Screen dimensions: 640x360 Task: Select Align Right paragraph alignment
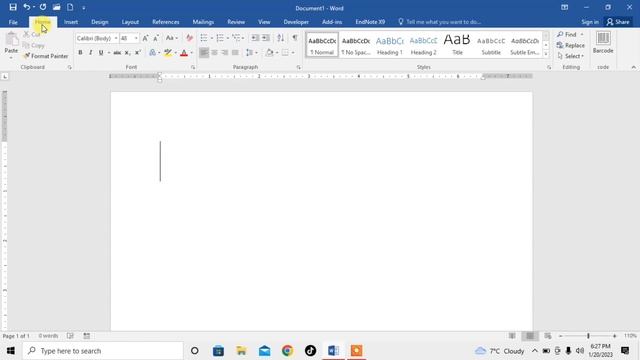(x=224, y=52)
